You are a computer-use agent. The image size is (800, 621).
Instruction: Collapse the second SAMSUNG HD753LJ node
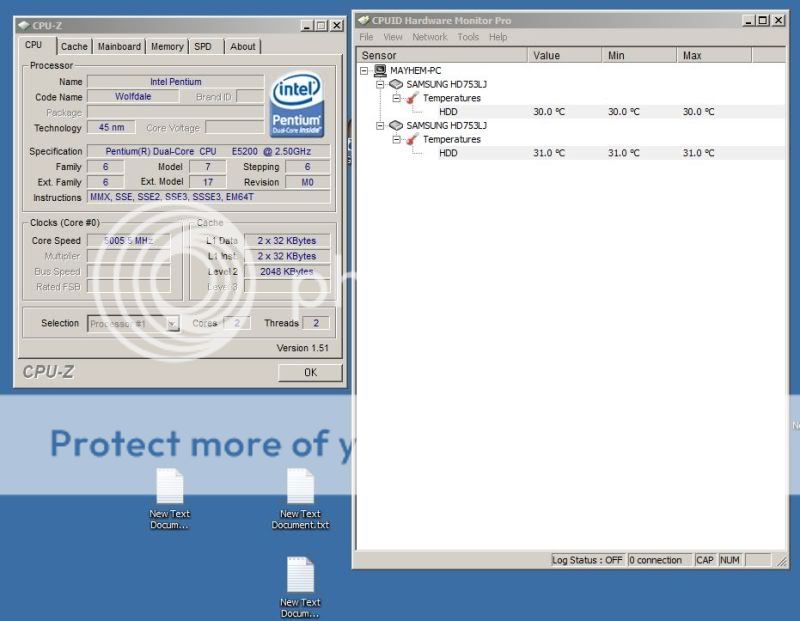coord(380,126)
